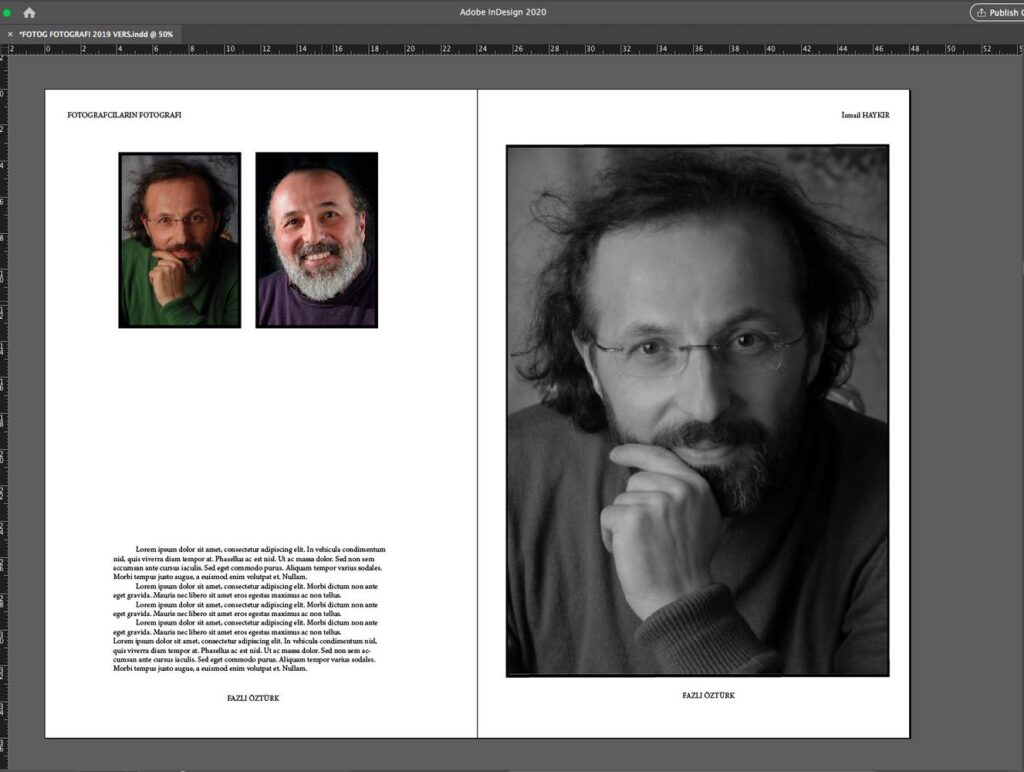Click the FOTOGRAFCILARIN FOTOGRAFI header text
Viewport: 1024px width, 772px height.
[124, 115]
